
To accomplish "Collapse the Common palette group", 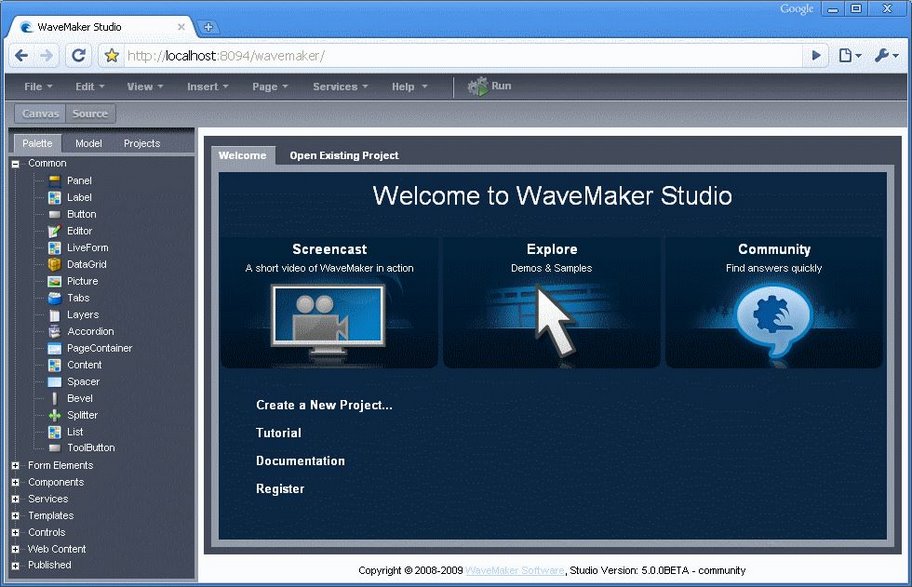I will 16,164.
